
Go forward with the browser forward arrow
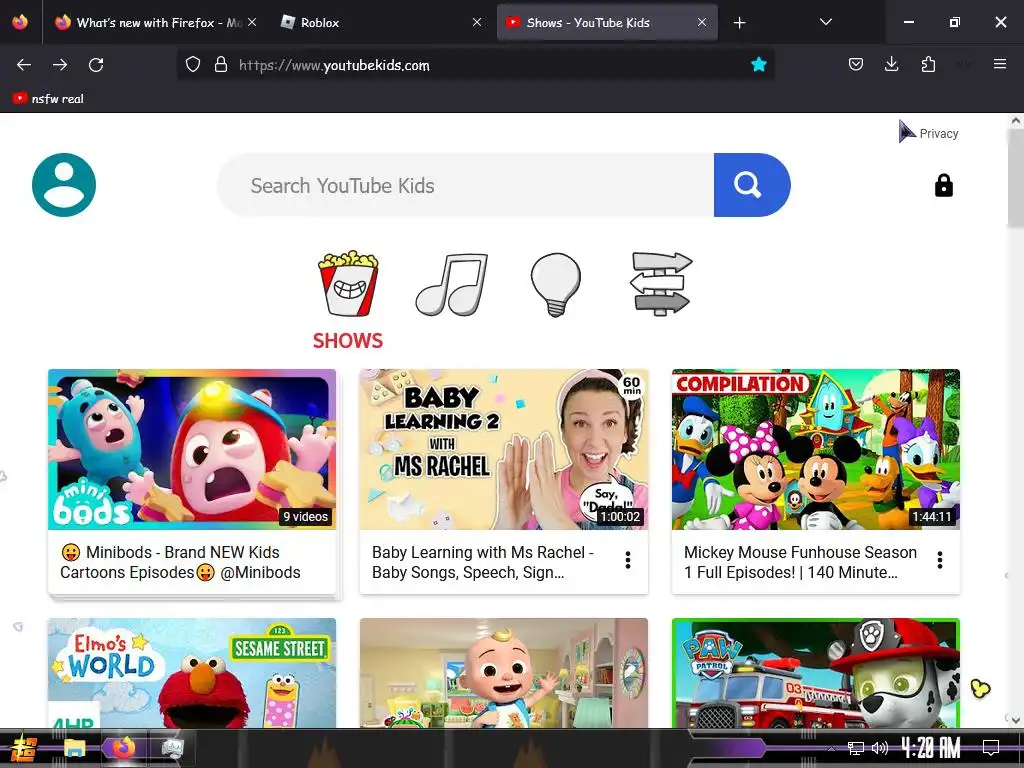(60, 65)
